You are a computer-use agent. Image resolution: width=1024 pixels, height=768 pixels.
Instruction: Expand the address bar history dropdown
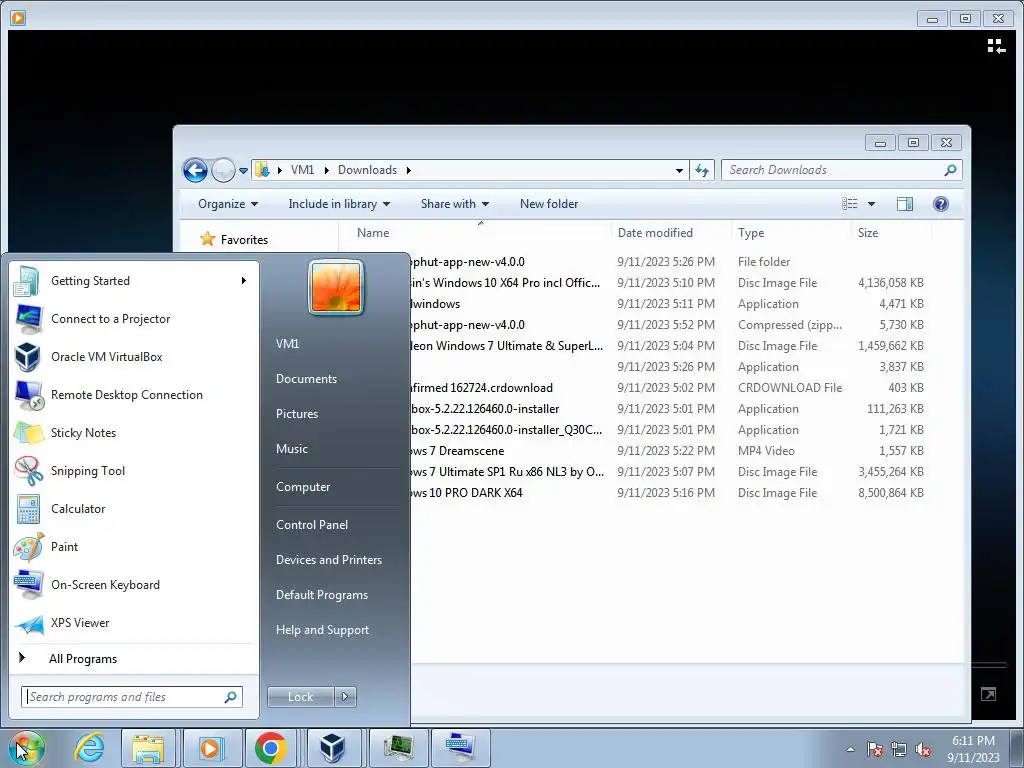pyautogui.click(x=679, y=170)
